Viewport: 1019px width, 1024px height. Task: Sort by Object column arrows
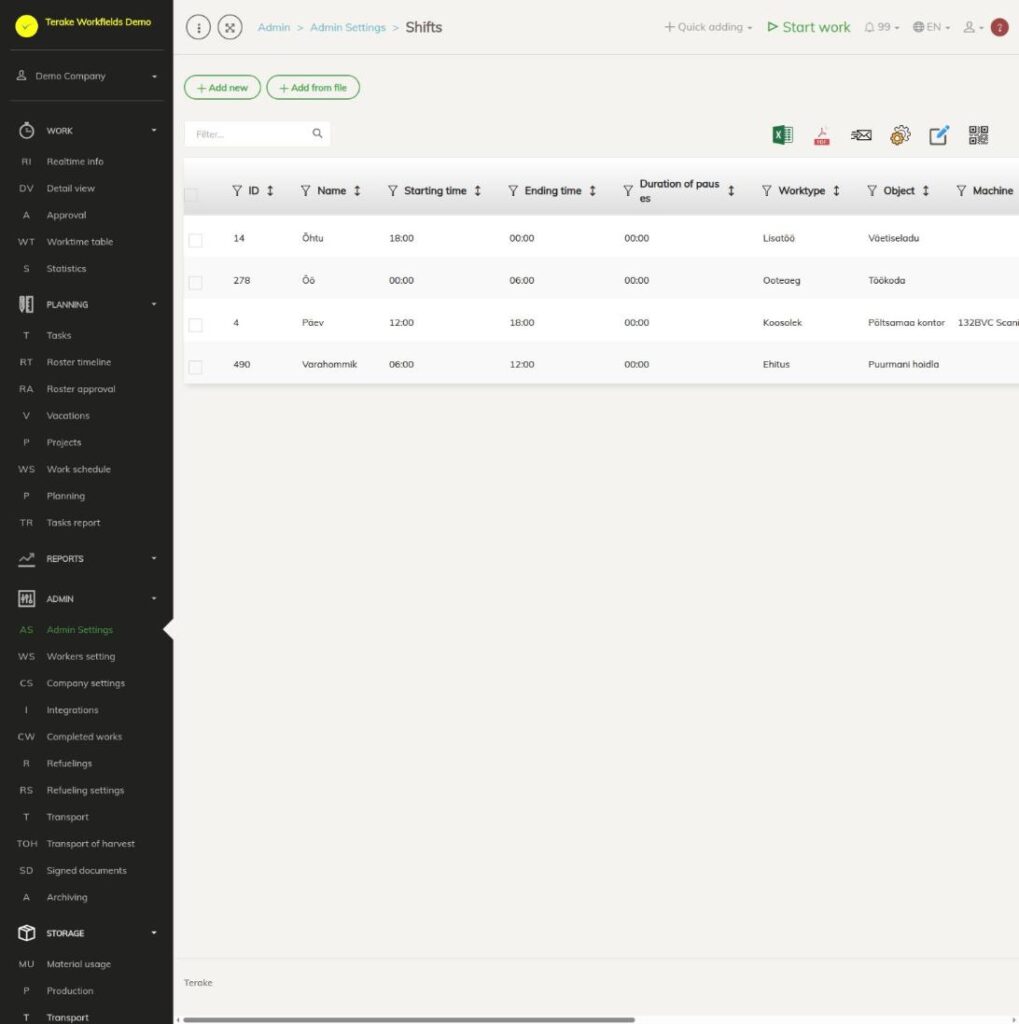point(926,191)
